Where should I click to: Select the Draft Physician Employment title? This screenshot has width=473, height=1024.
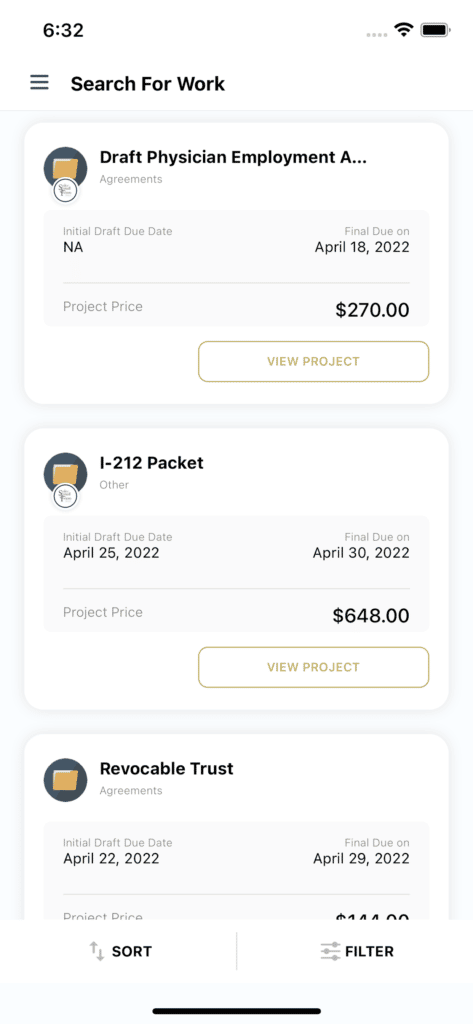pos(233,157)
